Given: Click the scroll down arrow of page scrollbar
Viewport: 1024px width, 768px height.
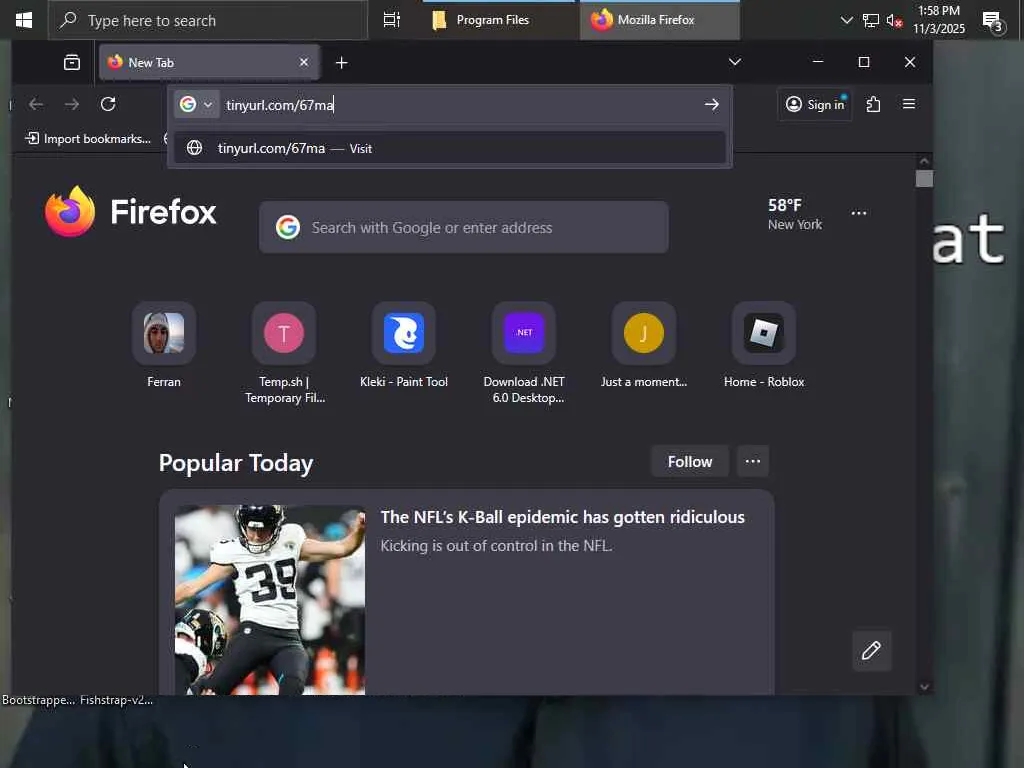Looking at the screenshot, I should coord(923,687).
